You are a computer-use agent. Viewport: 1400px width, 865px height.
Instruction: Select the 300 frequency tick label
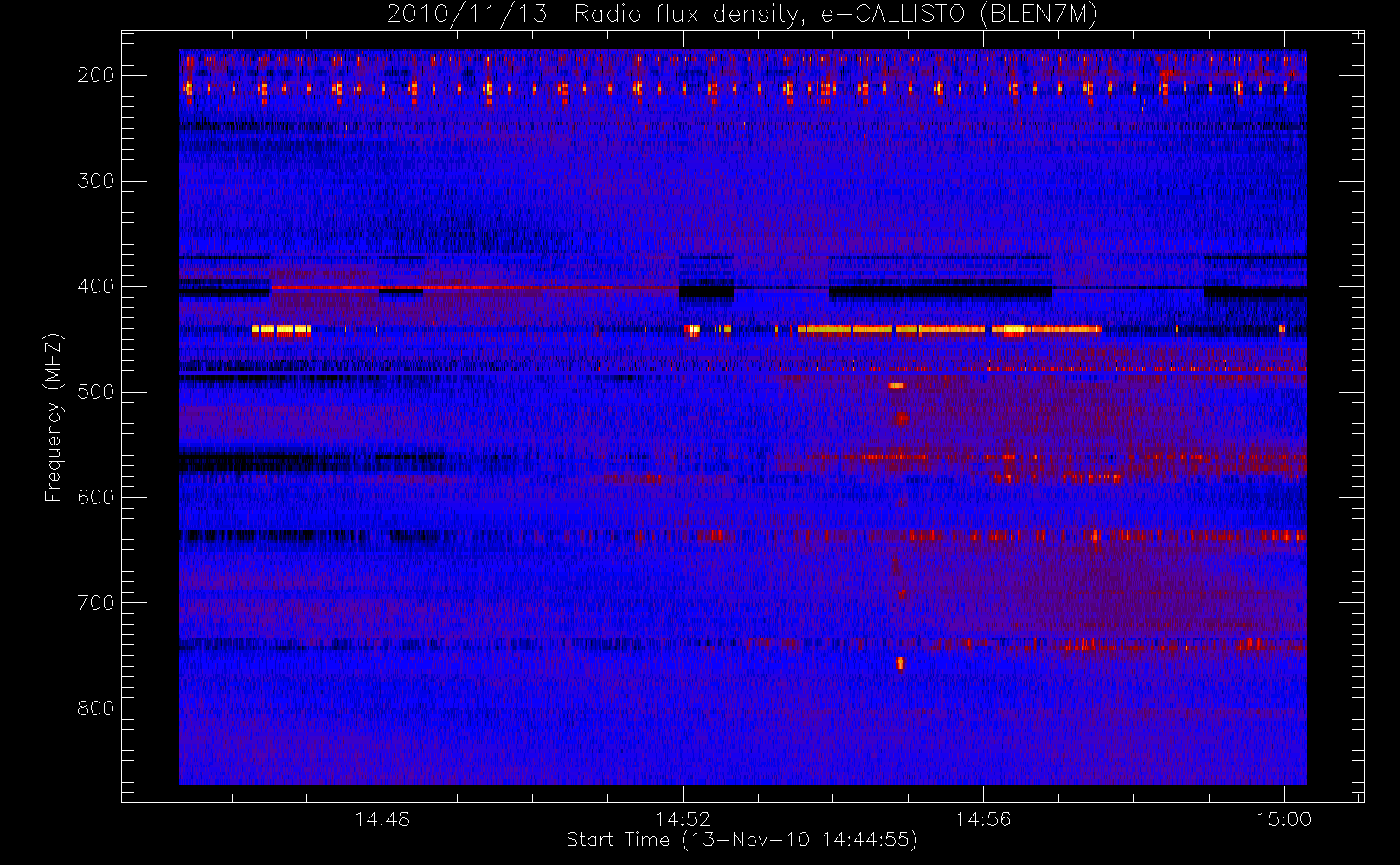coord(96,181)
